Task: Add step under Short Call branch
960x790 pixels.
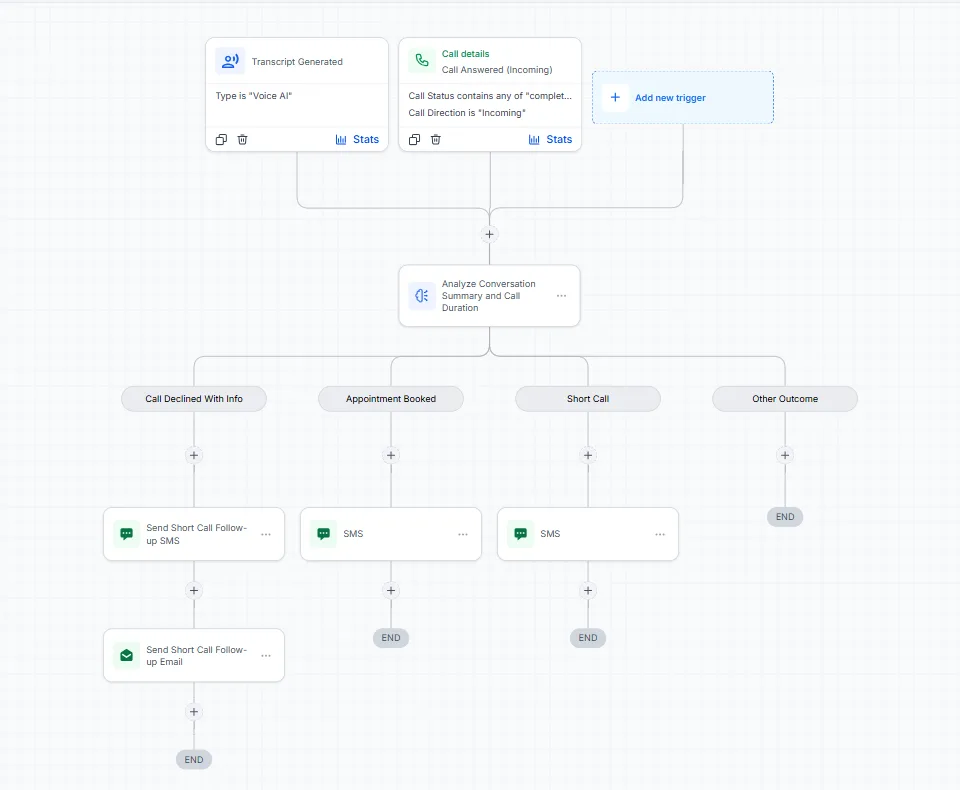Action: [588, 455]
